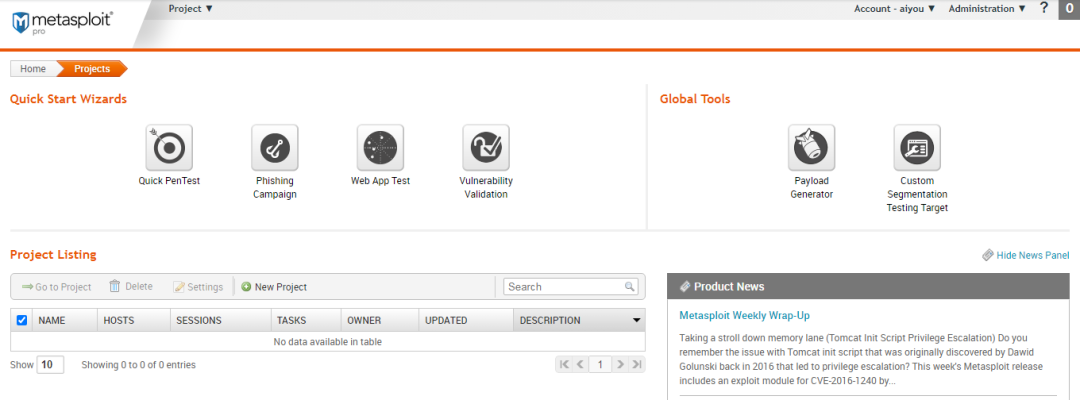
Task: Start the Web App Test wizard icon
Action: (x=380, y=147)
